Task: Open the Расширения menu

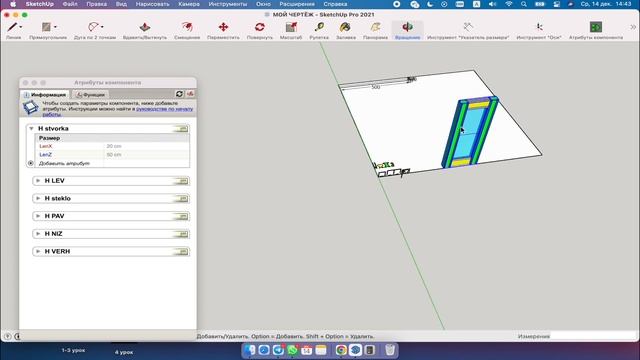Action: click(x=297, y=4)
